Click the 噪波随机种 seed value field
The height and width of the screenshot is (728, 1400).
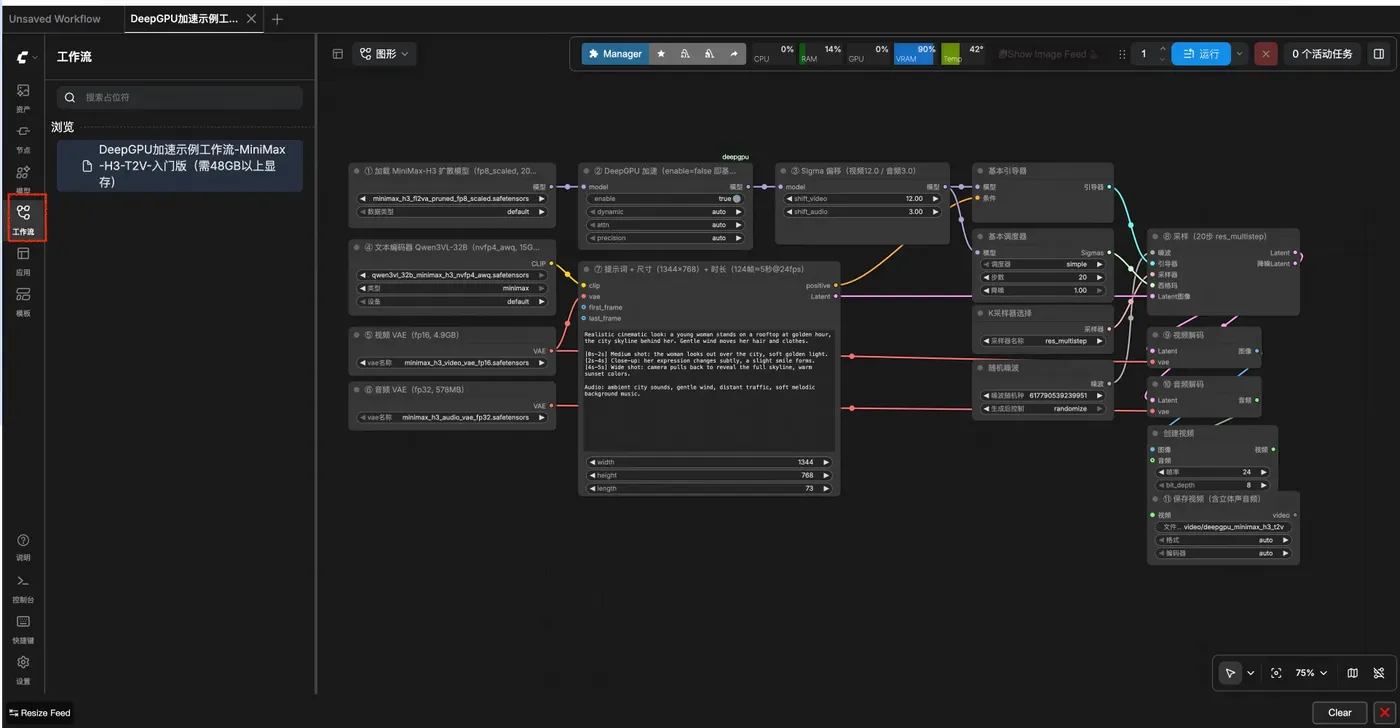1043,396
